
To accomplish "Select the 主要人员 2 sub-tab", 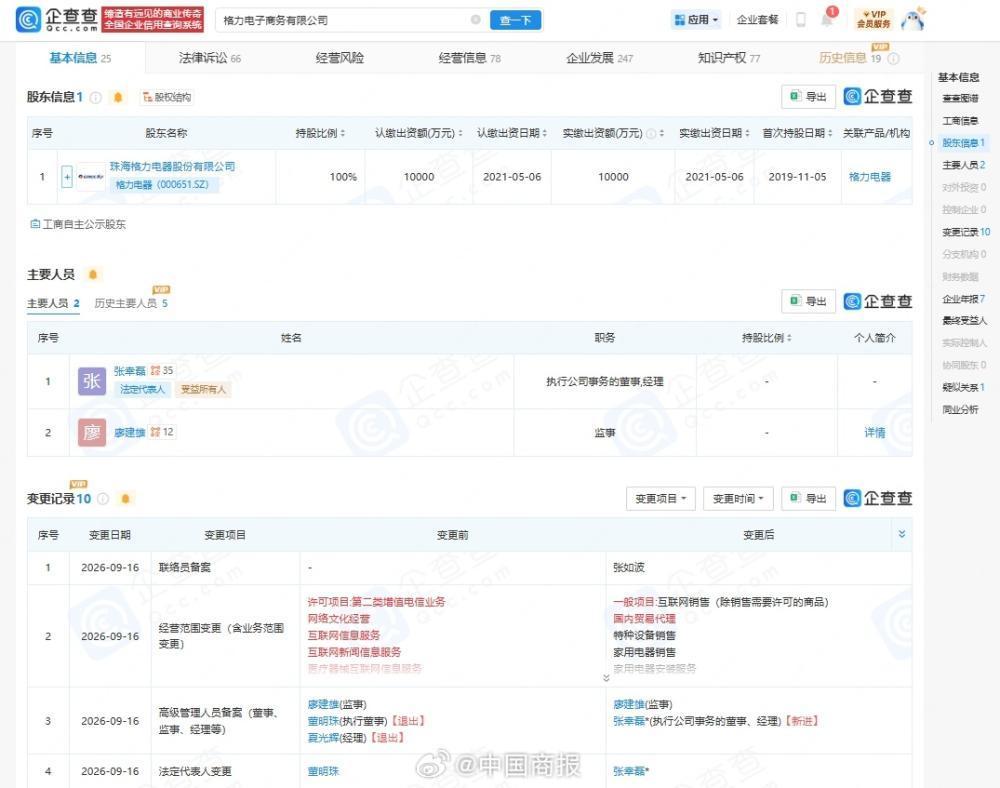I will tap(53, 303).
